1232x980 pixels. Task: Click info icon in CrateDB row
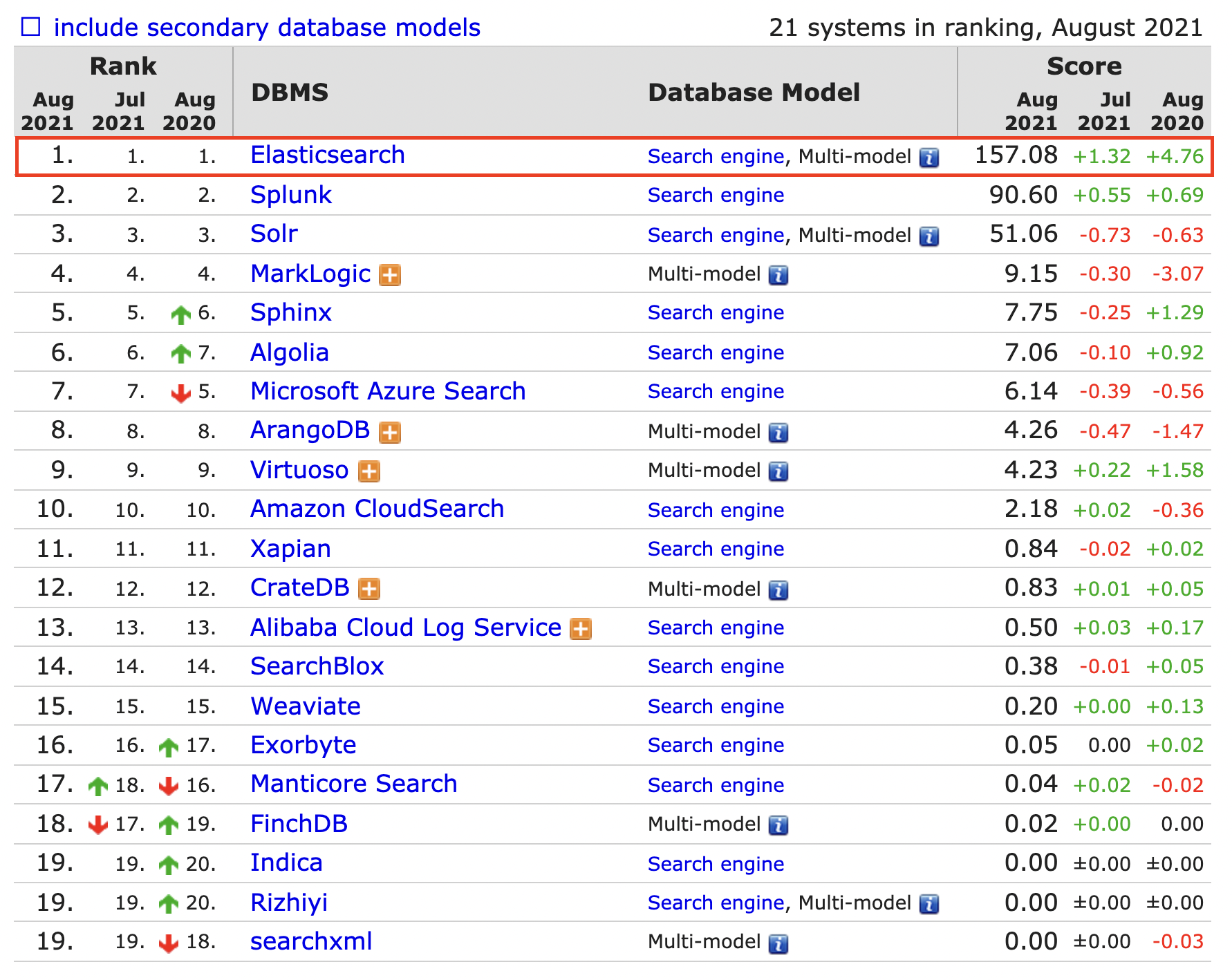tap(778, 590)
